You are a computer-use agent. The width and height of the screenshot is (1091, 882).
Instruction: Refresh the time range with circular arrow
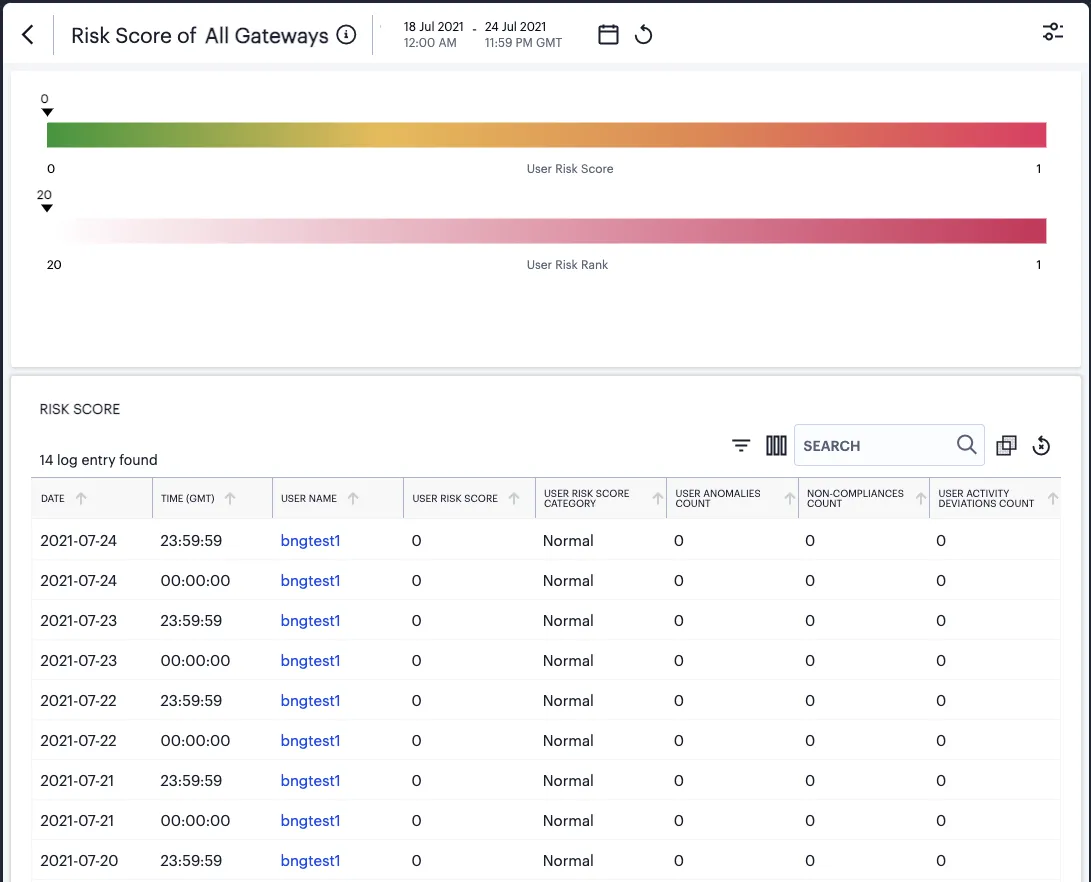tap(644, 35)
